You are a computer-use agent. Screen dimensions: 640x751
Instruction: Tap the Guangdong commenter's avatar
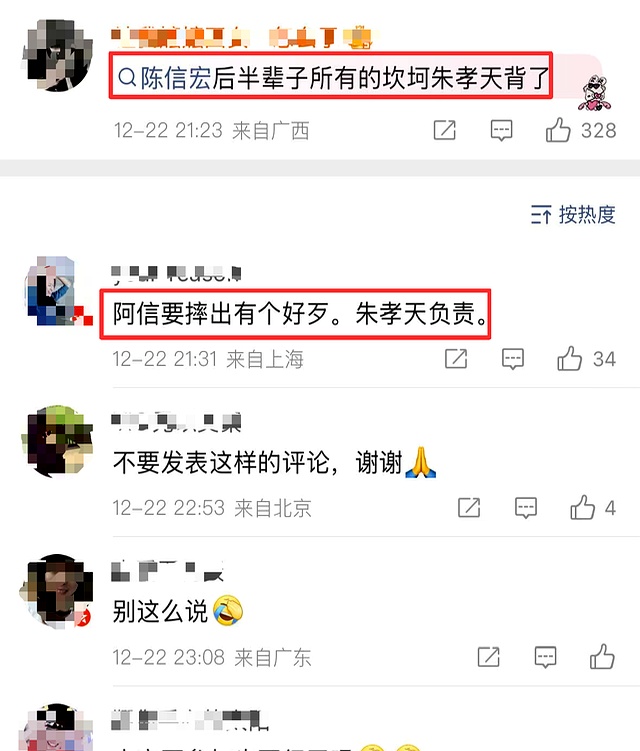pos(57,591)
